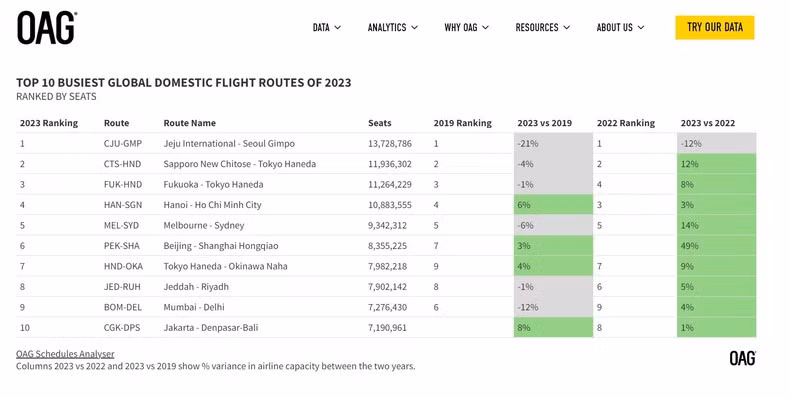790x398 pixels.
Task: Click the grey -12% cell for BOM-DEL
Action: [553, 307]
